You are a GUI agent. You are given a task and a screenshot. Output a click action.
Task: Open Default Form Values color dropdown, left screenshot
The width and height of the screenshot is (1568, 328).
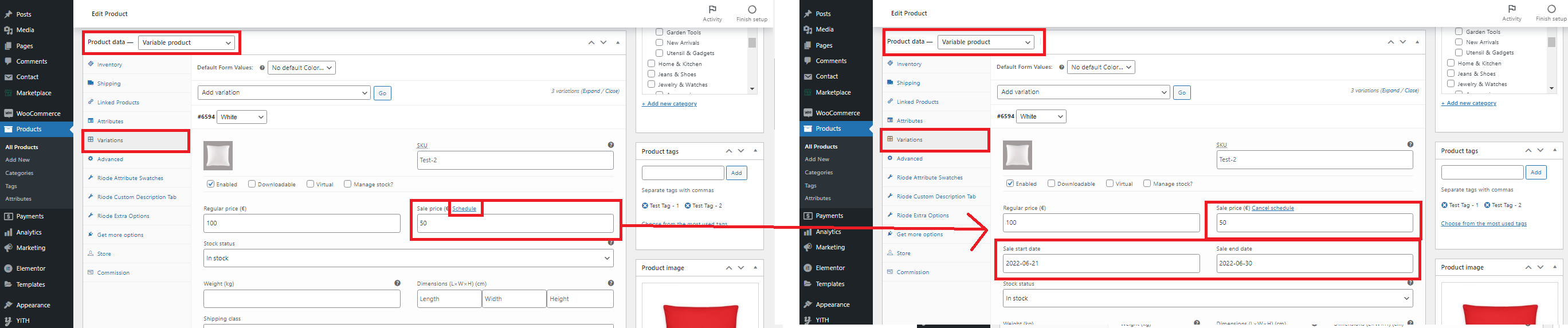point(302,68)
